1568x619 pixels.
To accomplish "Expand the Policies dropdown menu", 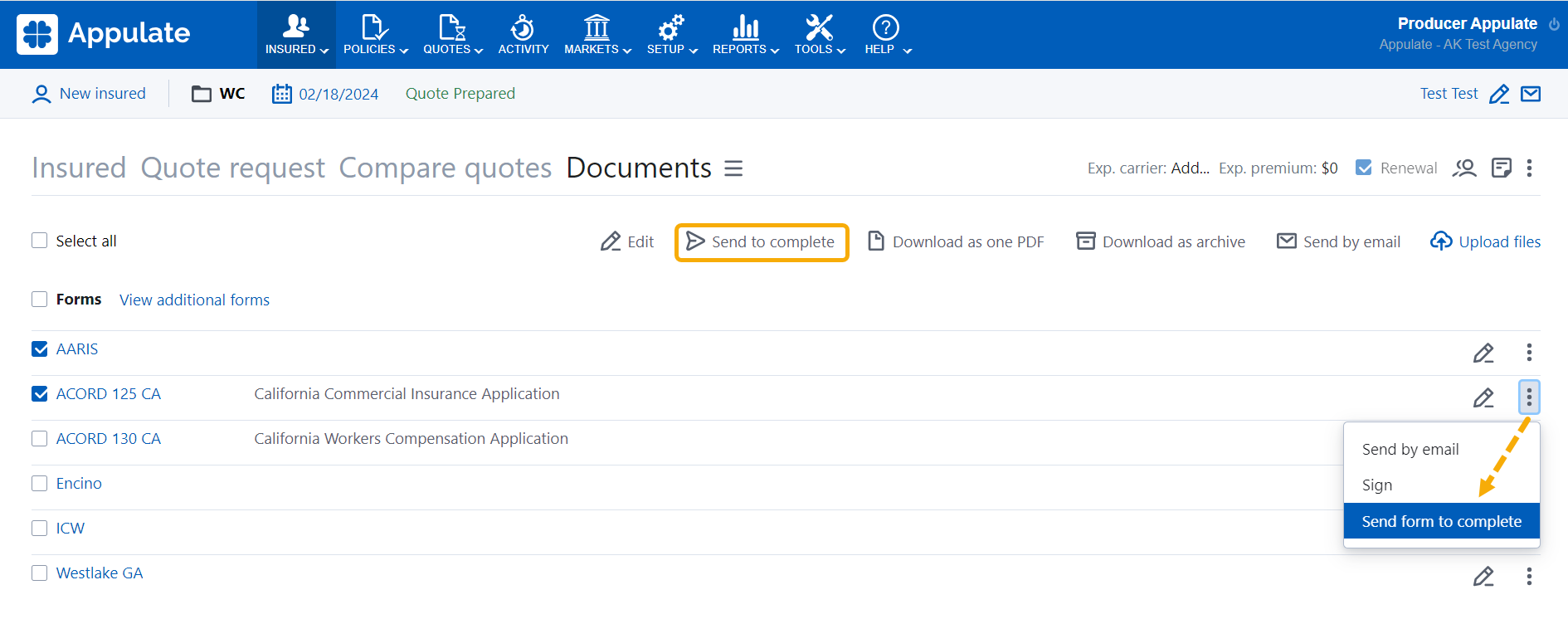I will [376, 35].
